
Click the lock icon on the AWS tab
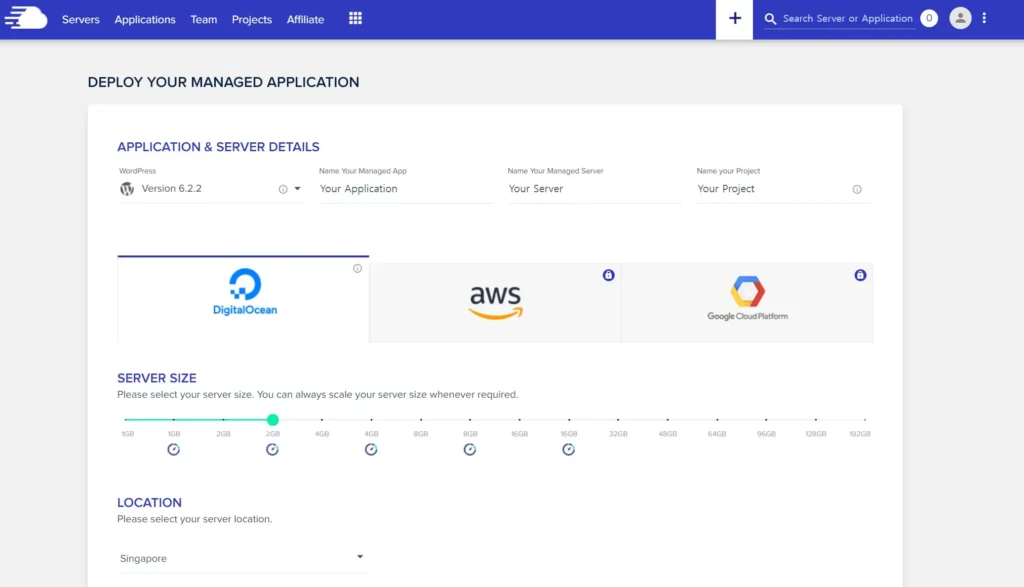609,275
